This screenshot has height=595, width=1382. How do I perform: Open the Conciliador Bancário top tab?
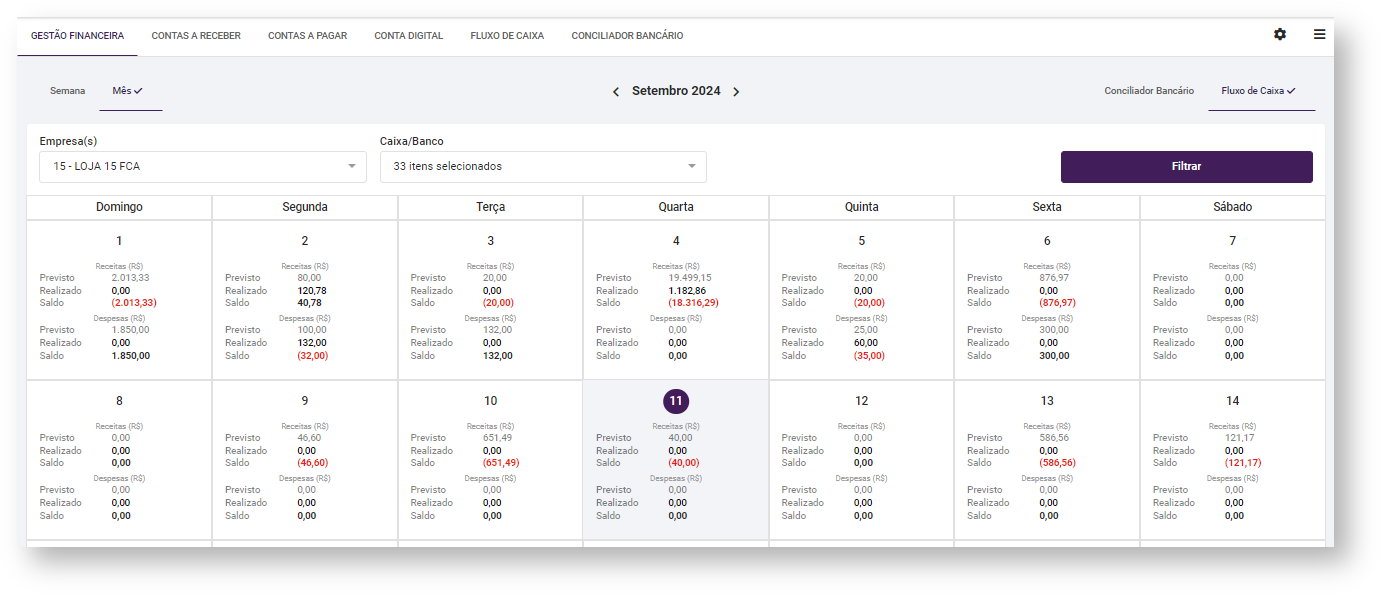pos(627,36)
